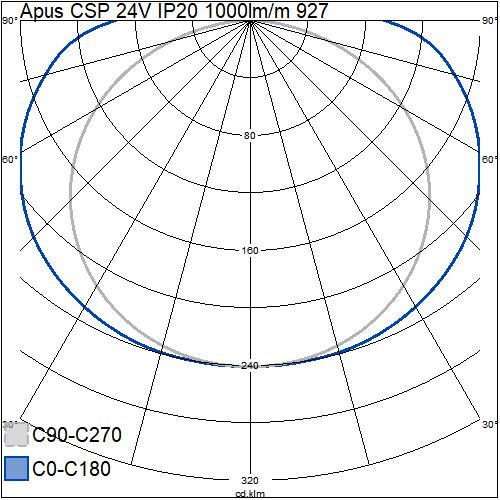The width and height of the screenshot is (500, 500).
Task: Select the C0-C180 legend label
Action: coord(72,469)
